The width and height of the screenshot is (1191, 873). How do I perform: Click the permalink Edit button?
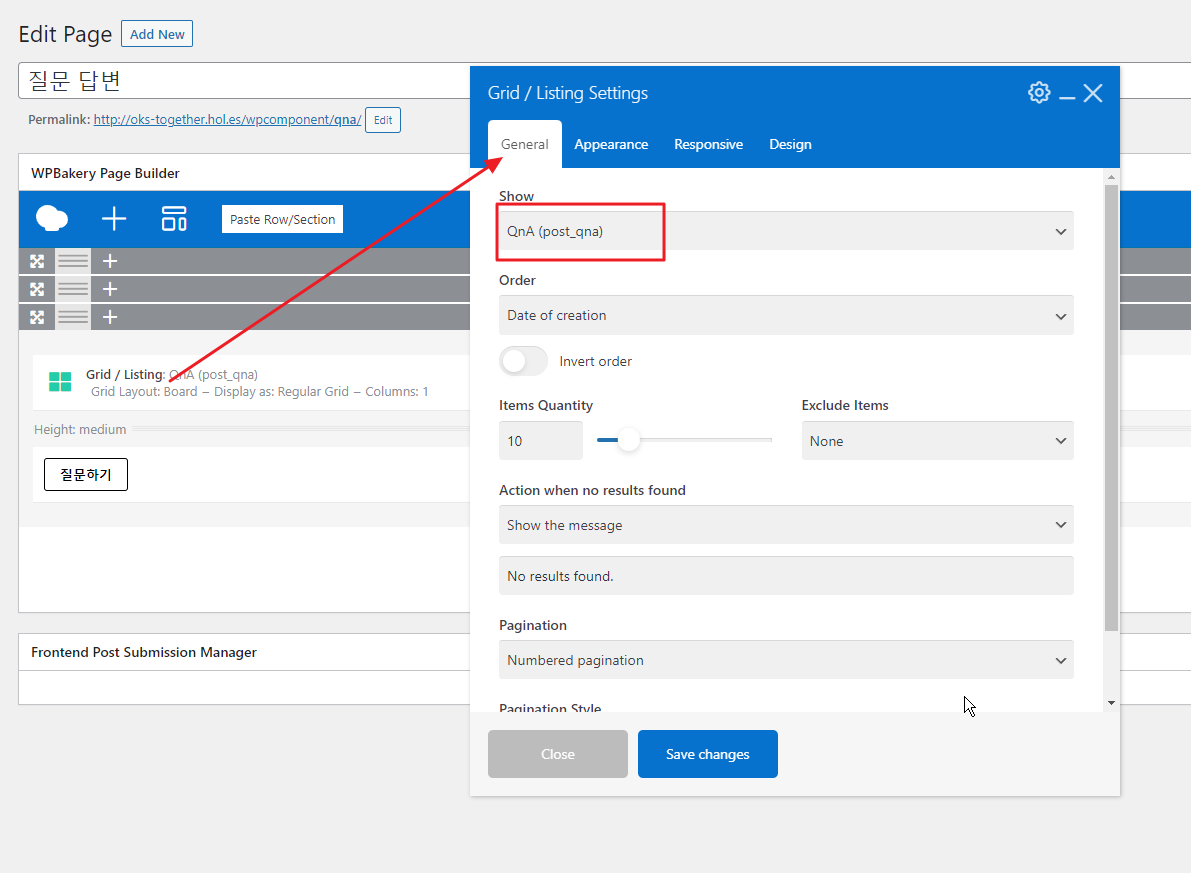pyautogui.click(x=383, y=120)
